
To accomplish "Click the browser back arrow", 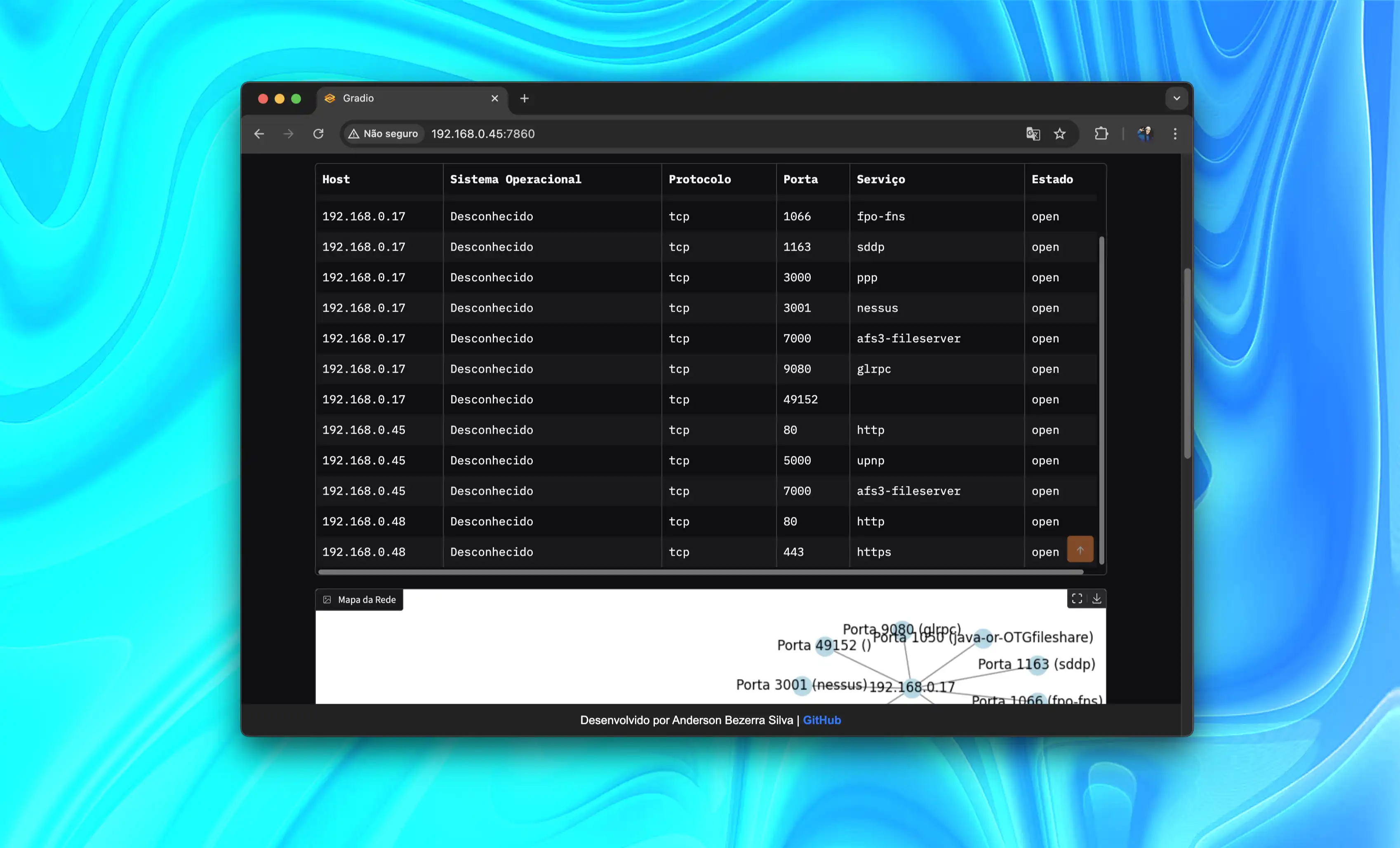I will coord(259,134).
